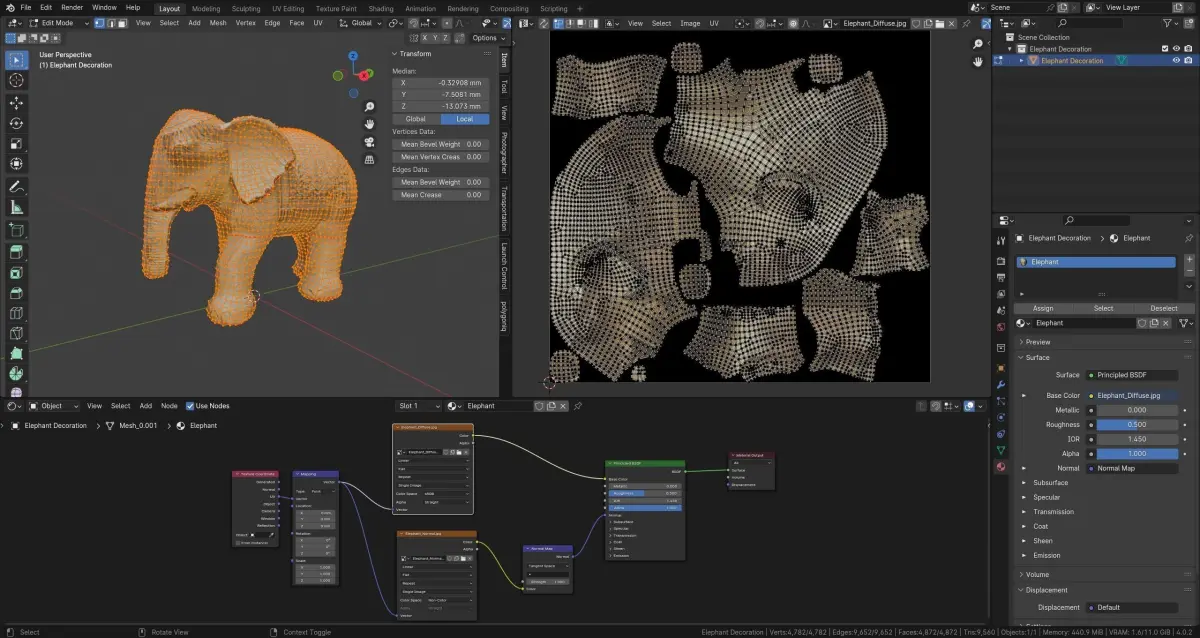1200x638 pixels.
Task: Activate the Annotate pencil tool
Action: [17, 187]
